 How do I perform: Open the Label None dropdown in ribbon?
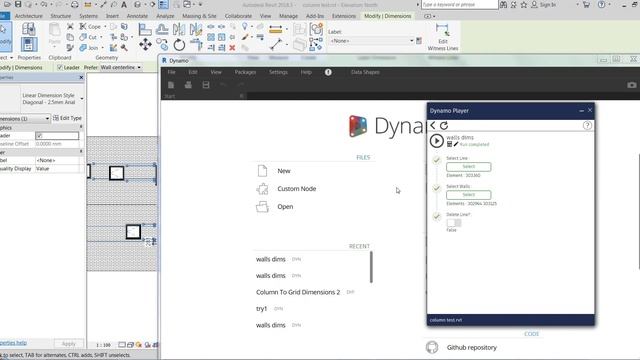coord(372,41)
